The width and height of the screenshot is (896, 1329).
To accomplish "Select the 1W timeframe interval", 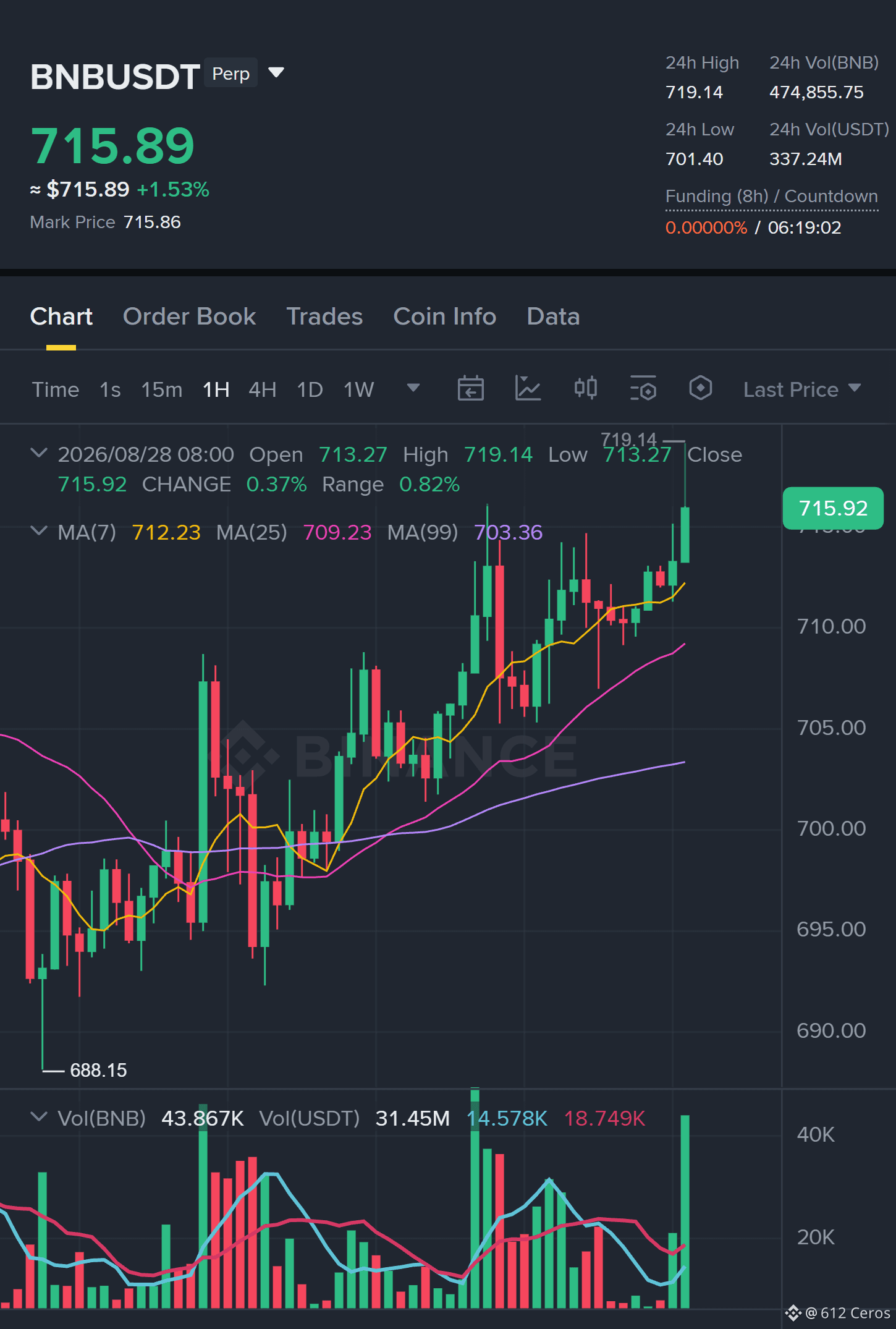I will [359, 389].
